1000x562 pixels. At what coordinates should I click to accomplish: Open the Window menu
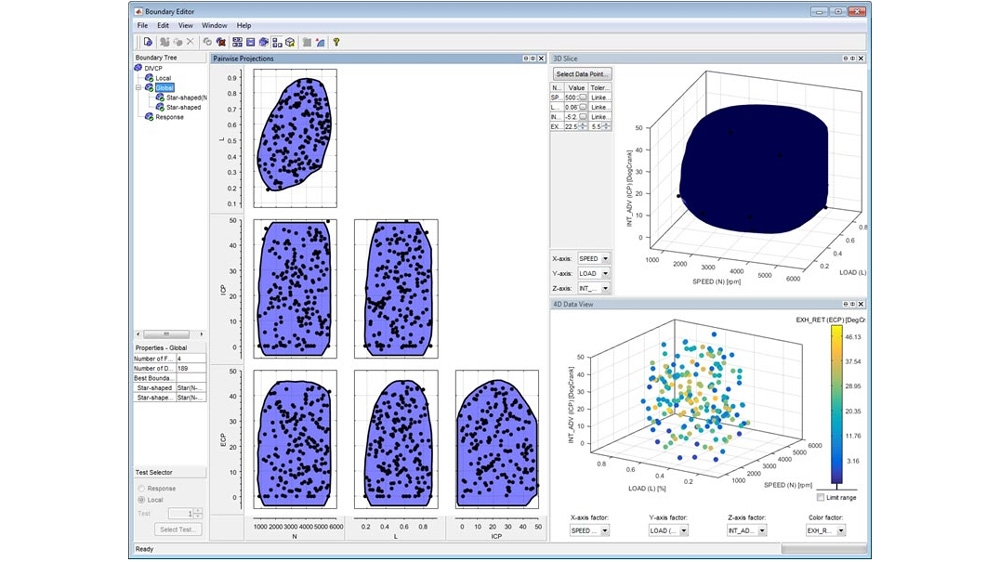[x=214, y=25]
